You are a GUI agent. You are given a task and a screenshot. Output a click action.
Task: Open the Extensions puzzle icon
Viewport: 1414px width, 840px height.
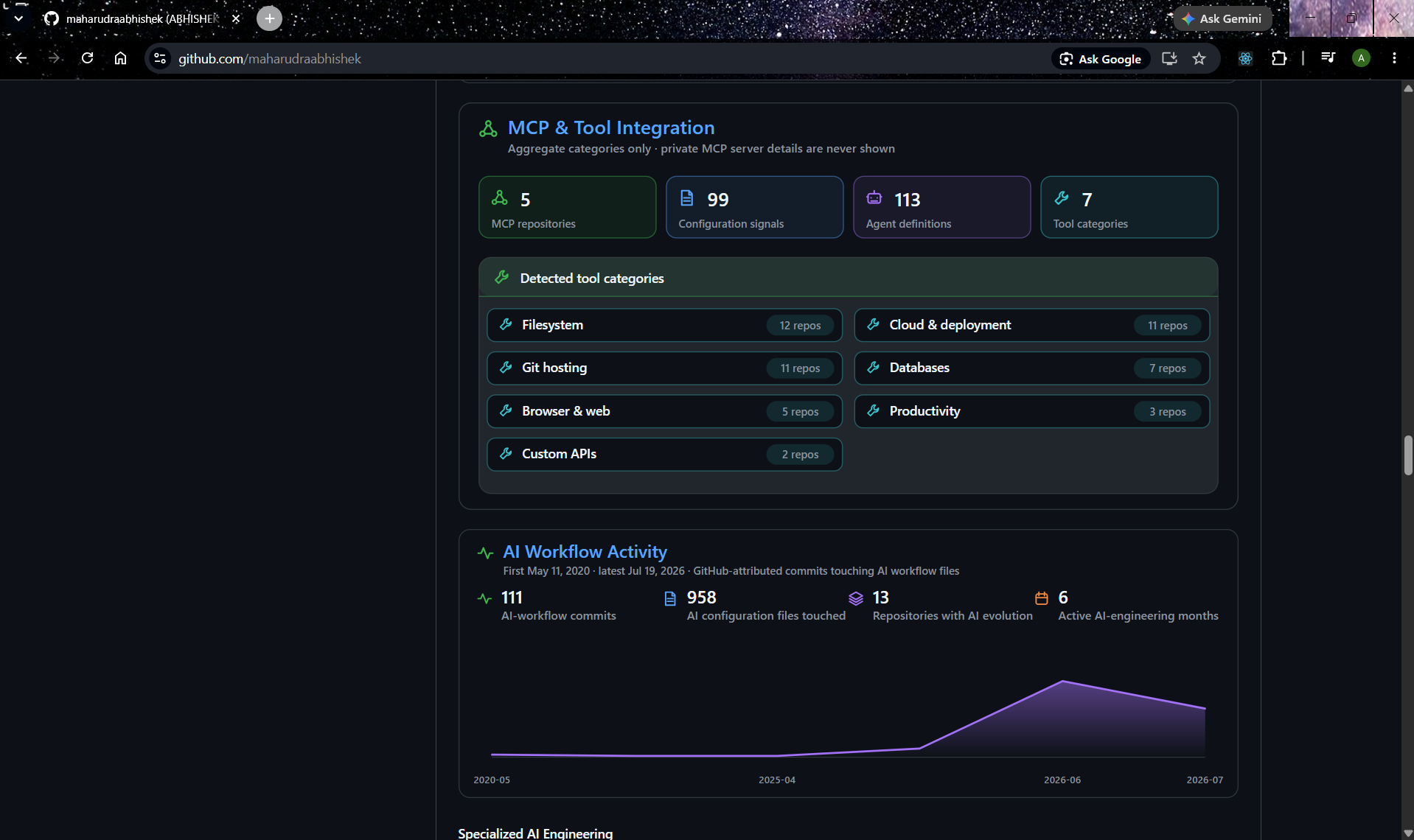click(1279, 58)
